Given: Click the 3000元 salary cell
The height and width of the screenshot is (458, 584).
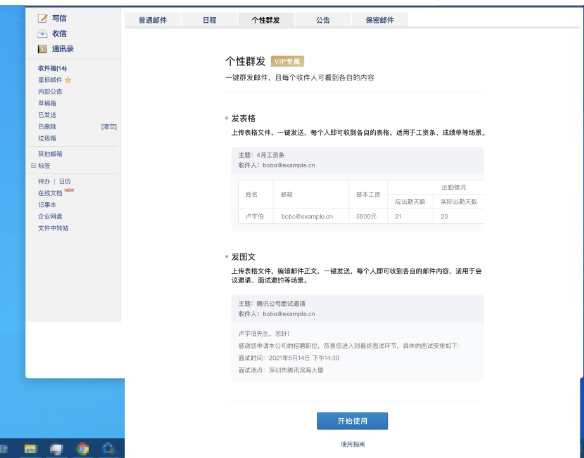Looking at the screenshot, I should (x=366, y=216).
